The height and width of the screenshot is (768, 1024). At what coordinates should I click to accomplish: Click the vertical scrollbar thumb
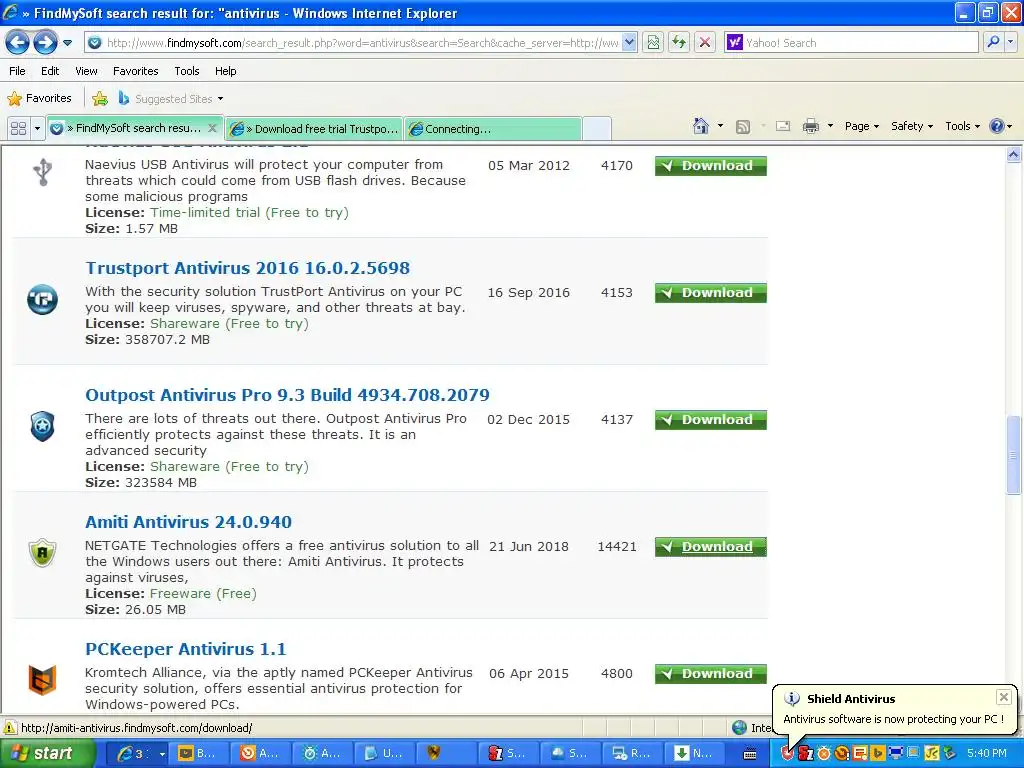(x=1013, y=455)
